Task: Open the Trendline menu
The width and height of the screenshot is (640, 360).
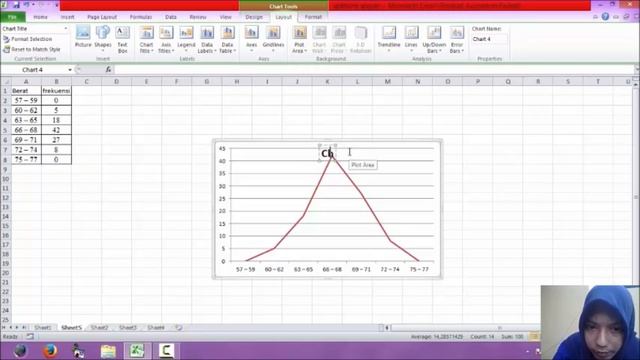Action: click(x=389, y=39)
